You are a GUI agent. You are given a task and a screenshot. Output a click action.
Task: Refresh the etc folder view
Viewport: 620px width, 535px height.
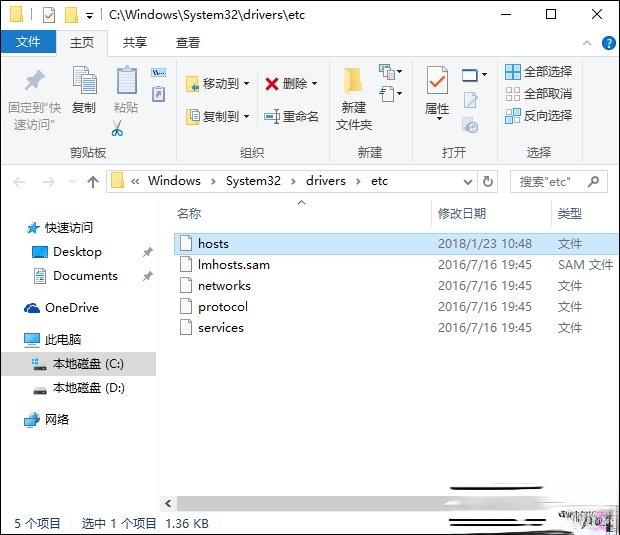[488, 181]
